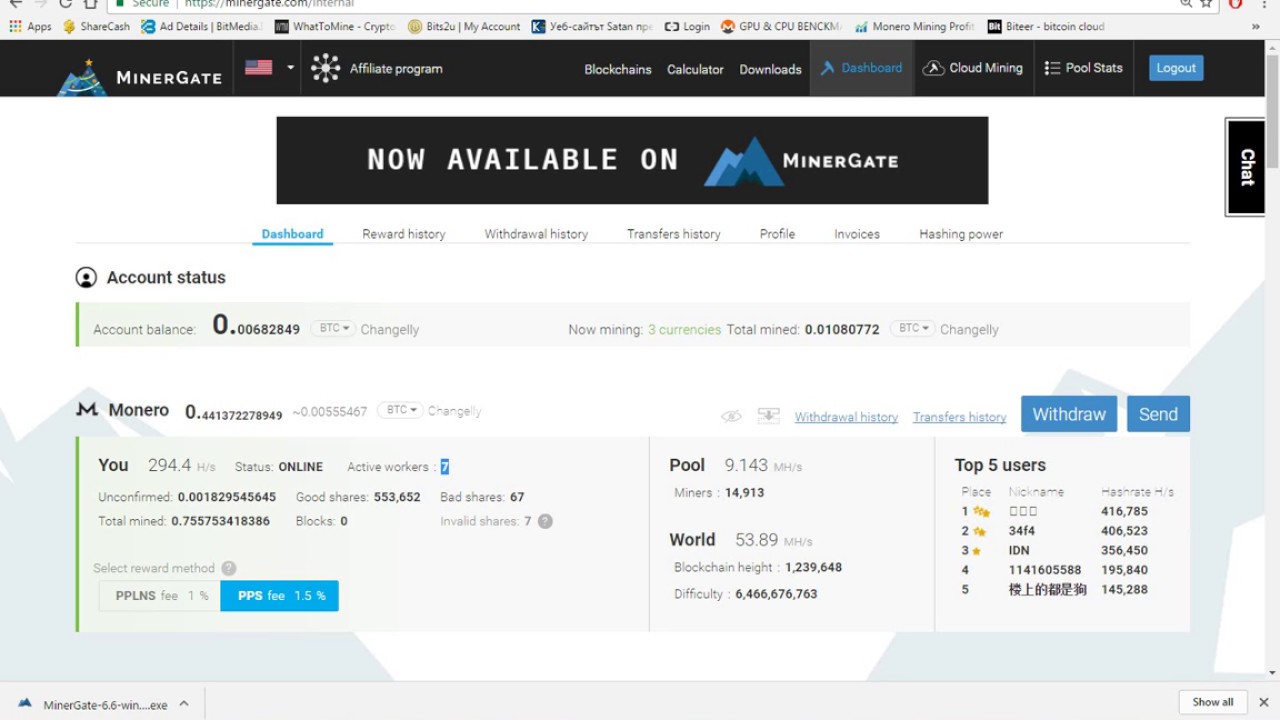Open the Chat side panel
1280x720 pixels.
pos(1246,167)
